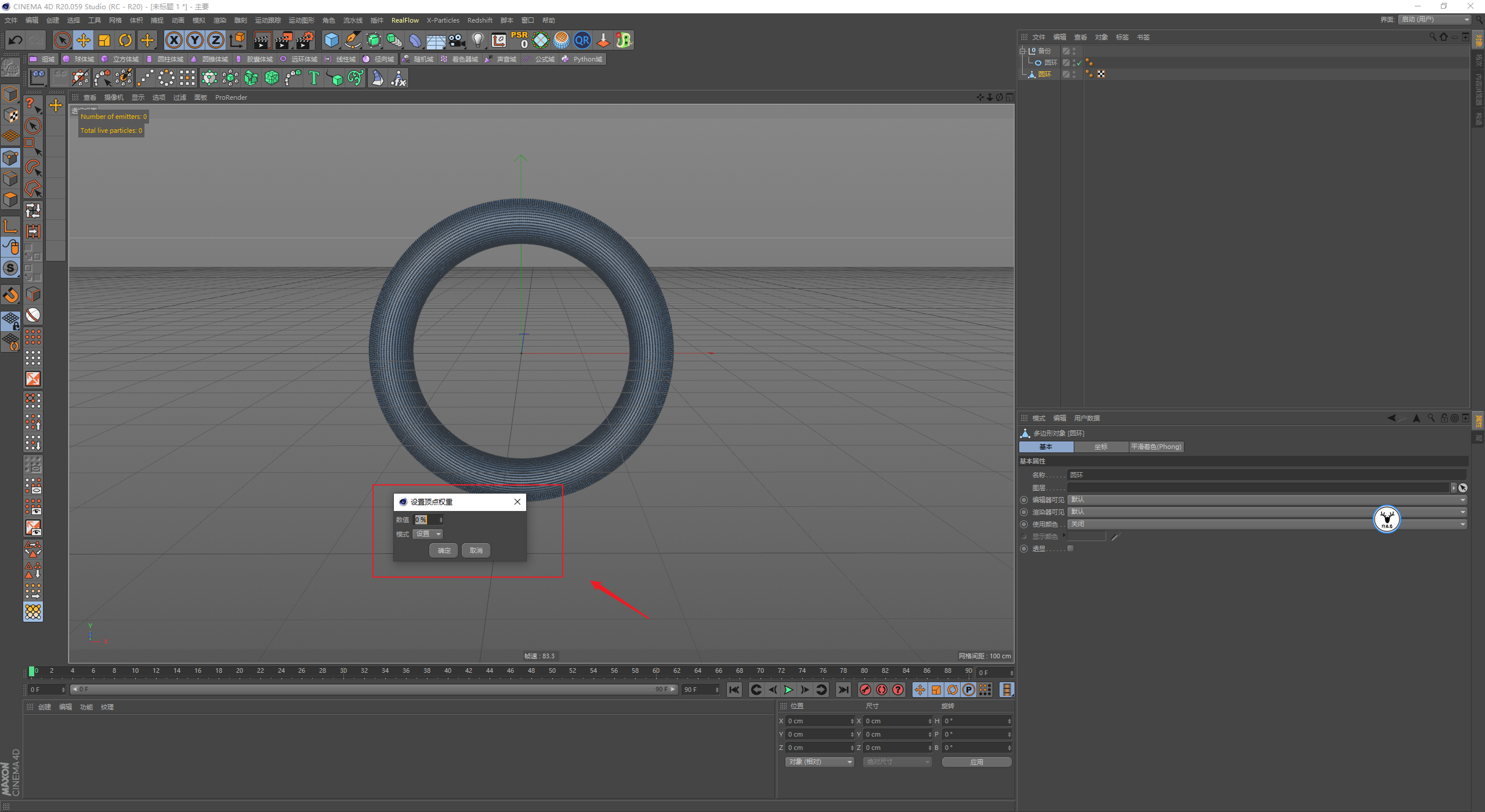This screenshot has height=812, width=1485.
Task: Open the RealFlow menu
Action: tap(404, 20)
